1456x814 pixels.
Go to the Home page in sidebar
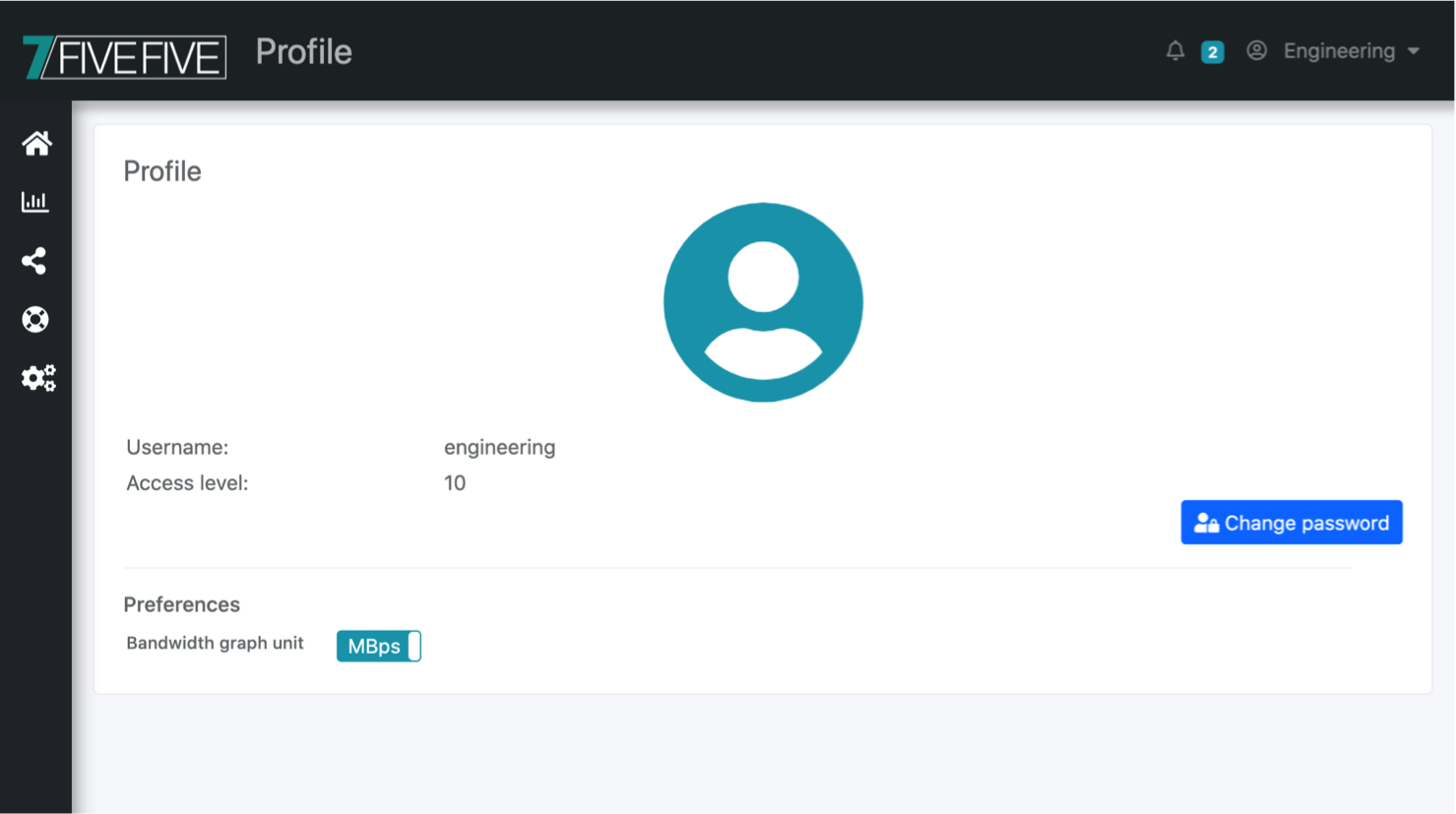[x=36, y=144]
